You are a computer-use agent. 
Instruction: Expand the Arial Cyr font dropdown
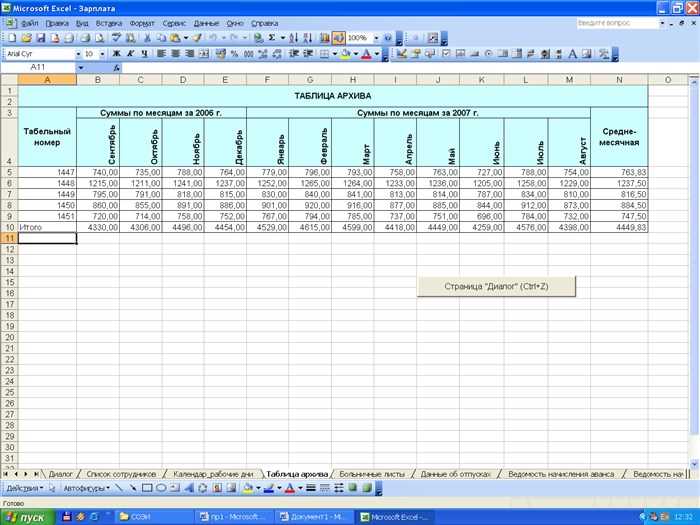coord(79,54)
